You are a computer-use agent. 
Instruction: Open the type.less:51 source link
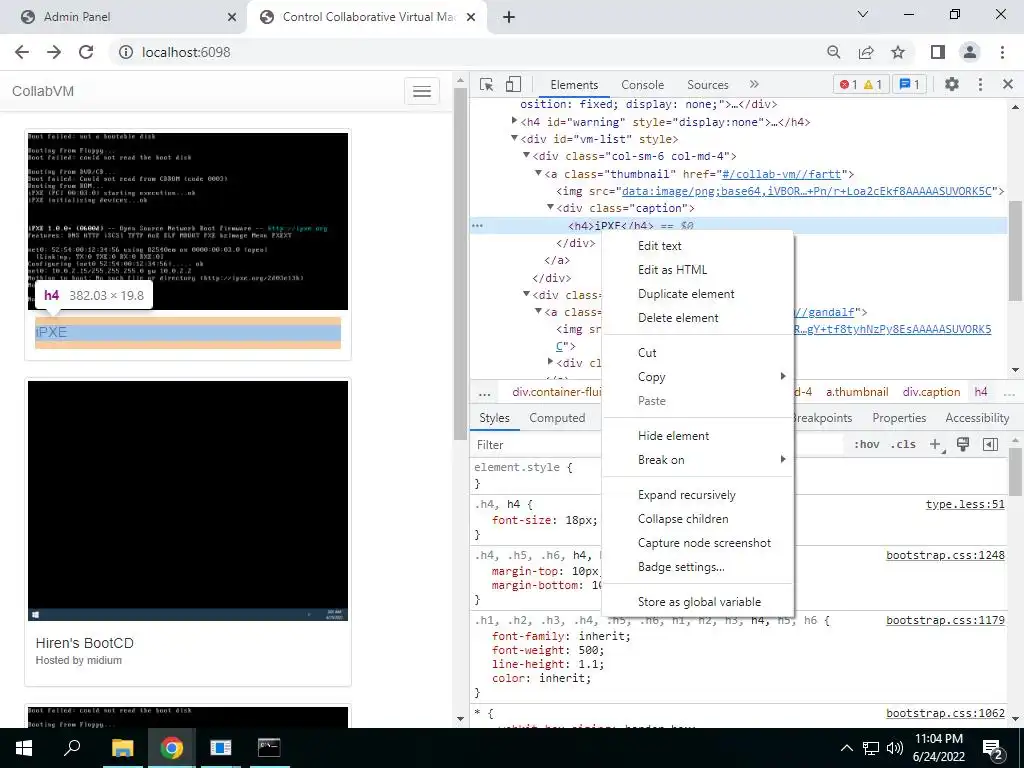coord(965,504)
